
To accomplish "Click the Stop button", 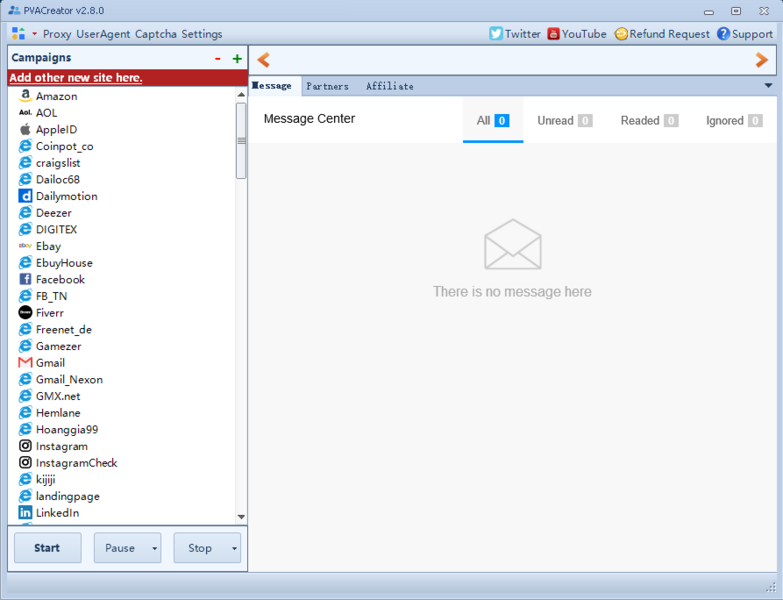I will [x=200, y=548].
